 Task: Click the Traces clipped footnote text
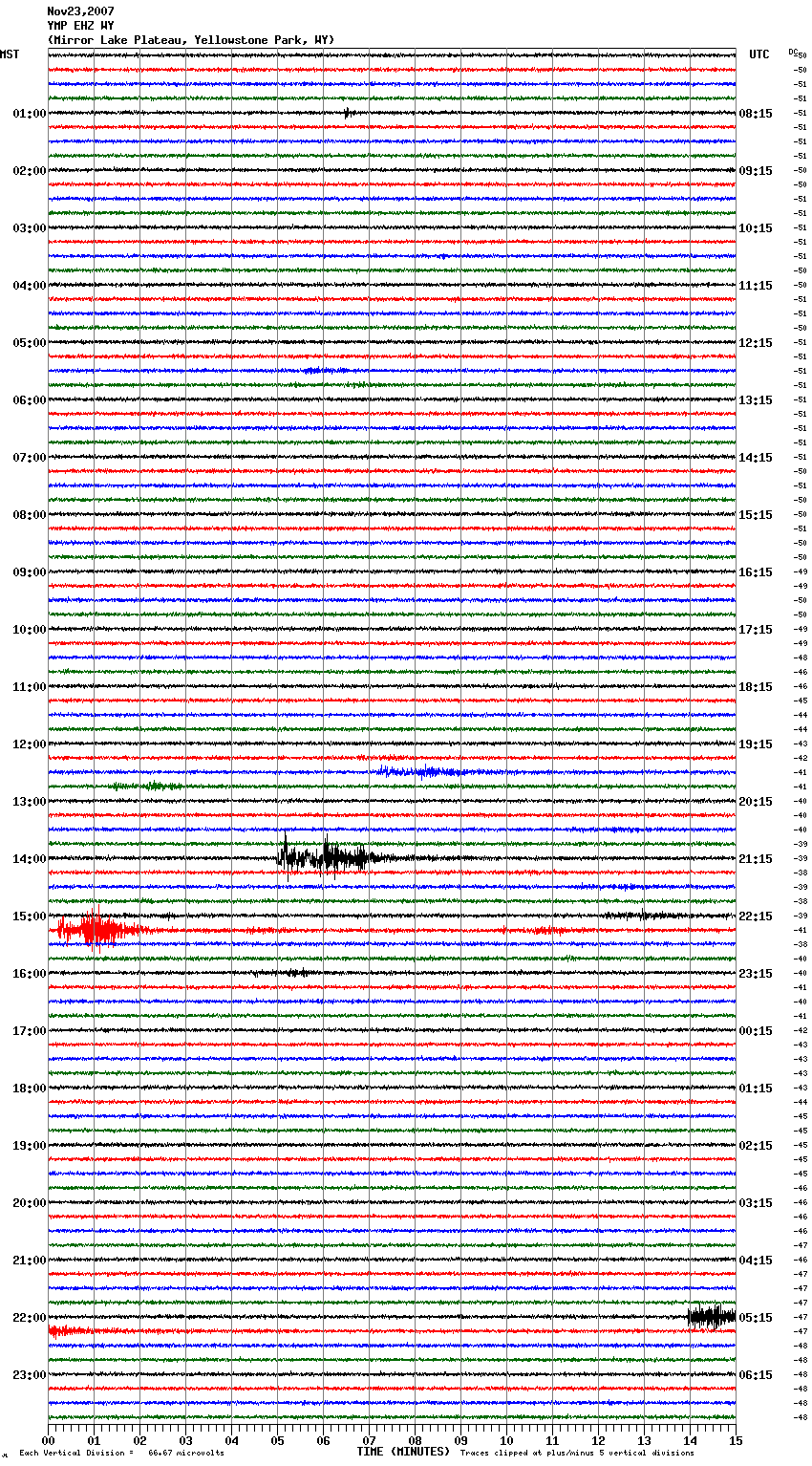(x=577, y=1453)
